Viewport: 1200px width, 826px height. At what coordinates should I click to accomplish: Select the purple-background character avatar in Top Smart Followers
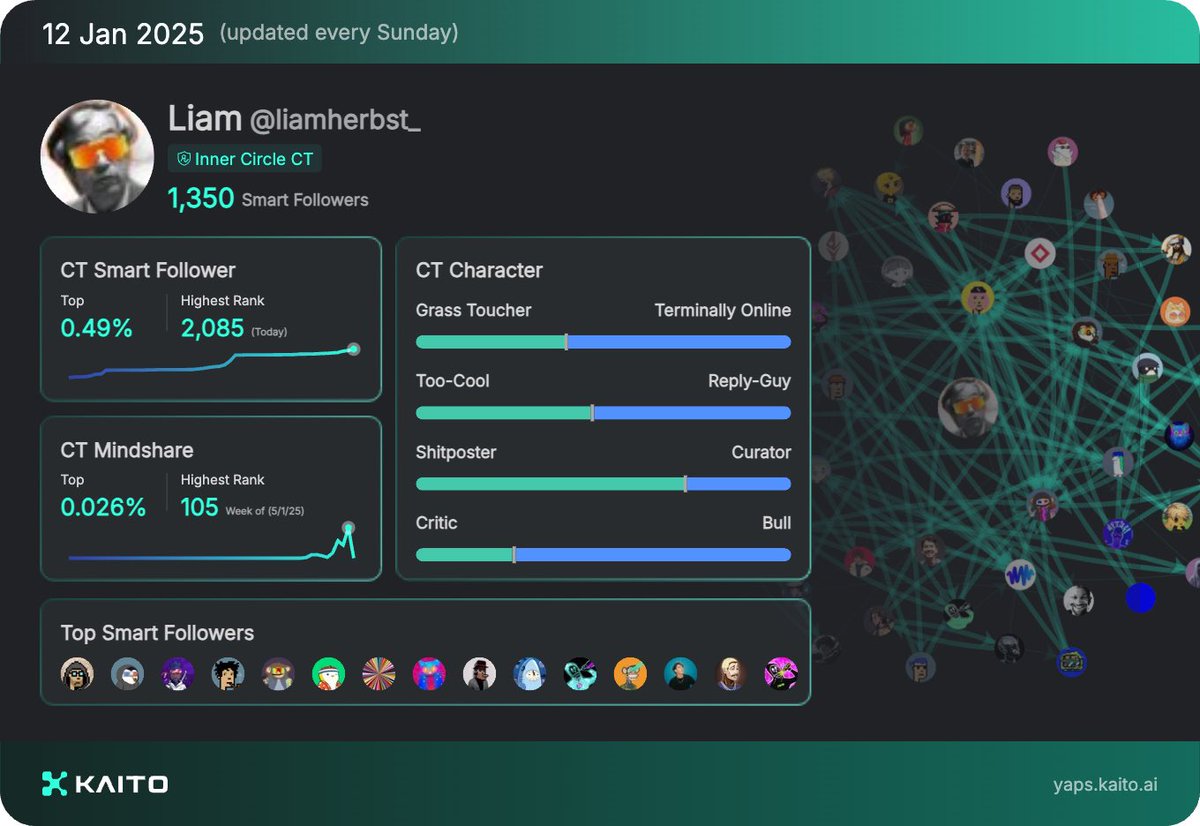[x=178, y=674]
